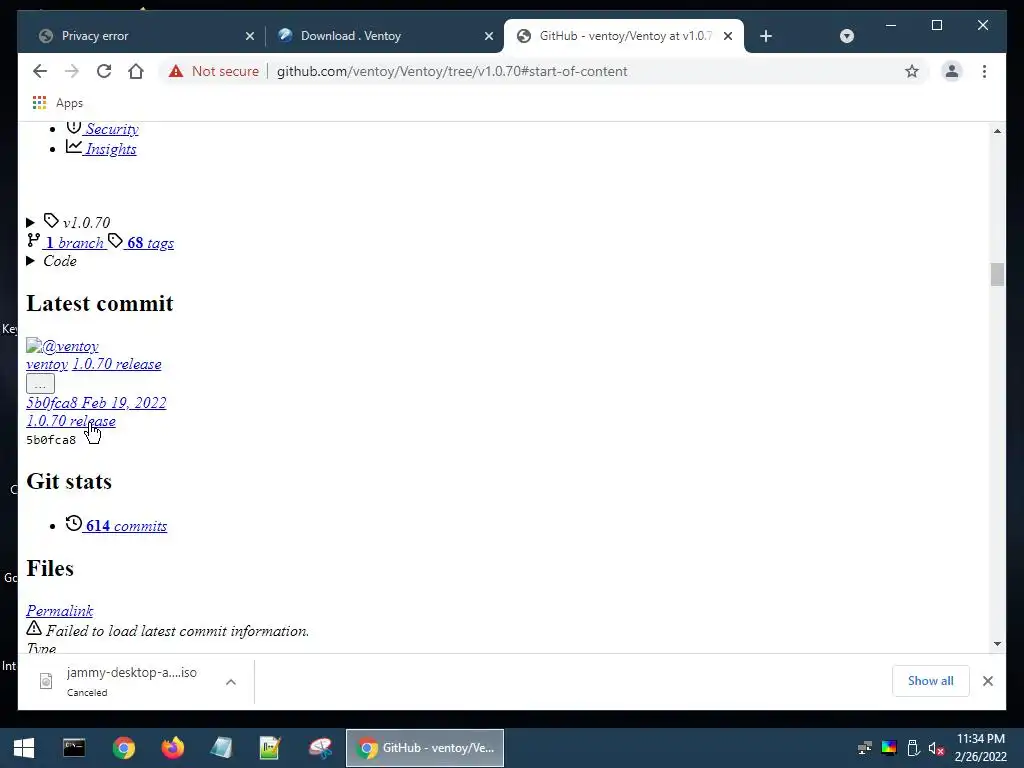Click the colorful display tray icon
The image size is (1024, 768).
(889, 748)
